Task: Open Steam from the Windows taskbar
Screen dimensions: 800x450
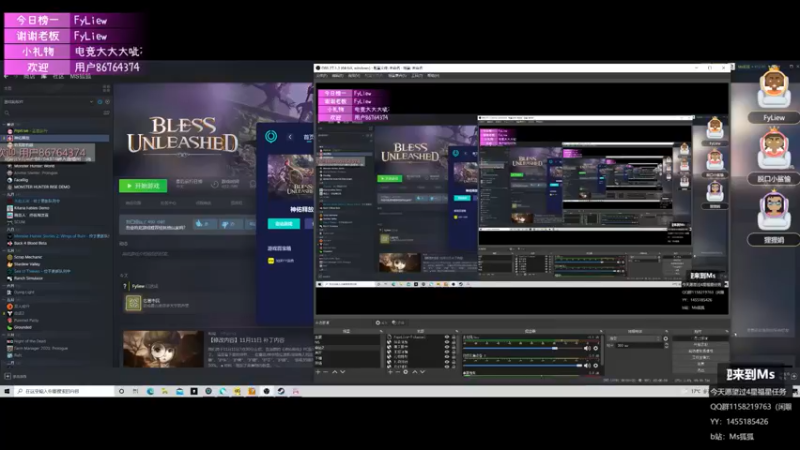Action: click(x=281, y=391)
